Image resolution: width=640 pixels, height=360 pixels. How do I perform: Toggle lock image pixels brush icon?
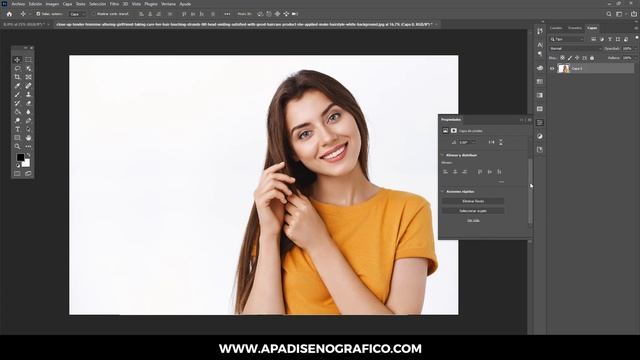tap(570, 58)
